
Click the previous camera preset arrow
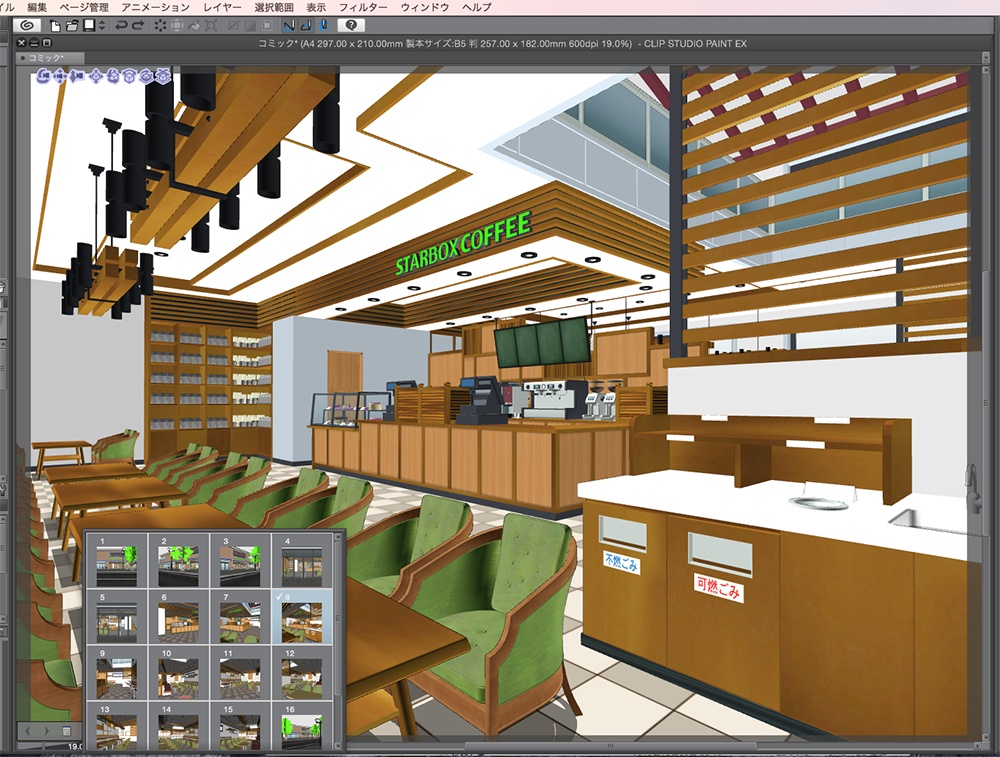pyautogui.click(x=28, y=730)
